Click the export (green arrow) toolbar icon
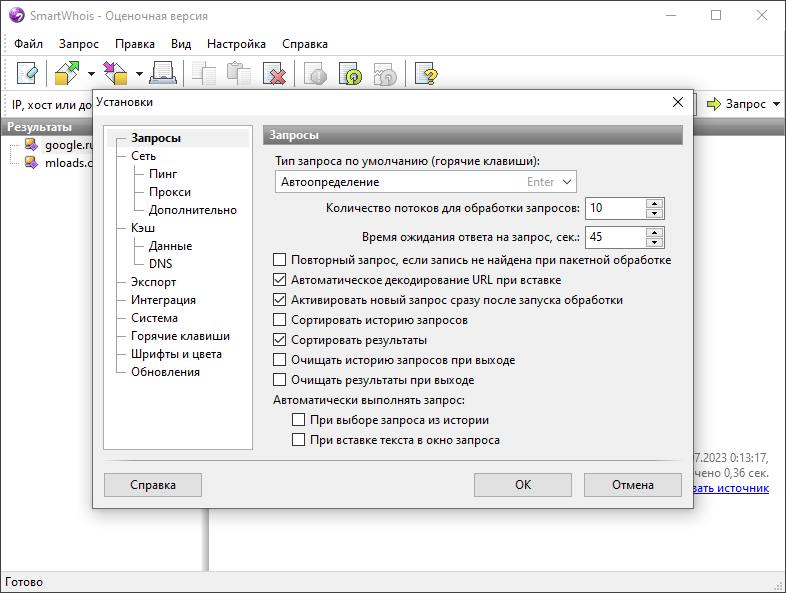This screenshot has width=786, height=593. click(68, 73)
